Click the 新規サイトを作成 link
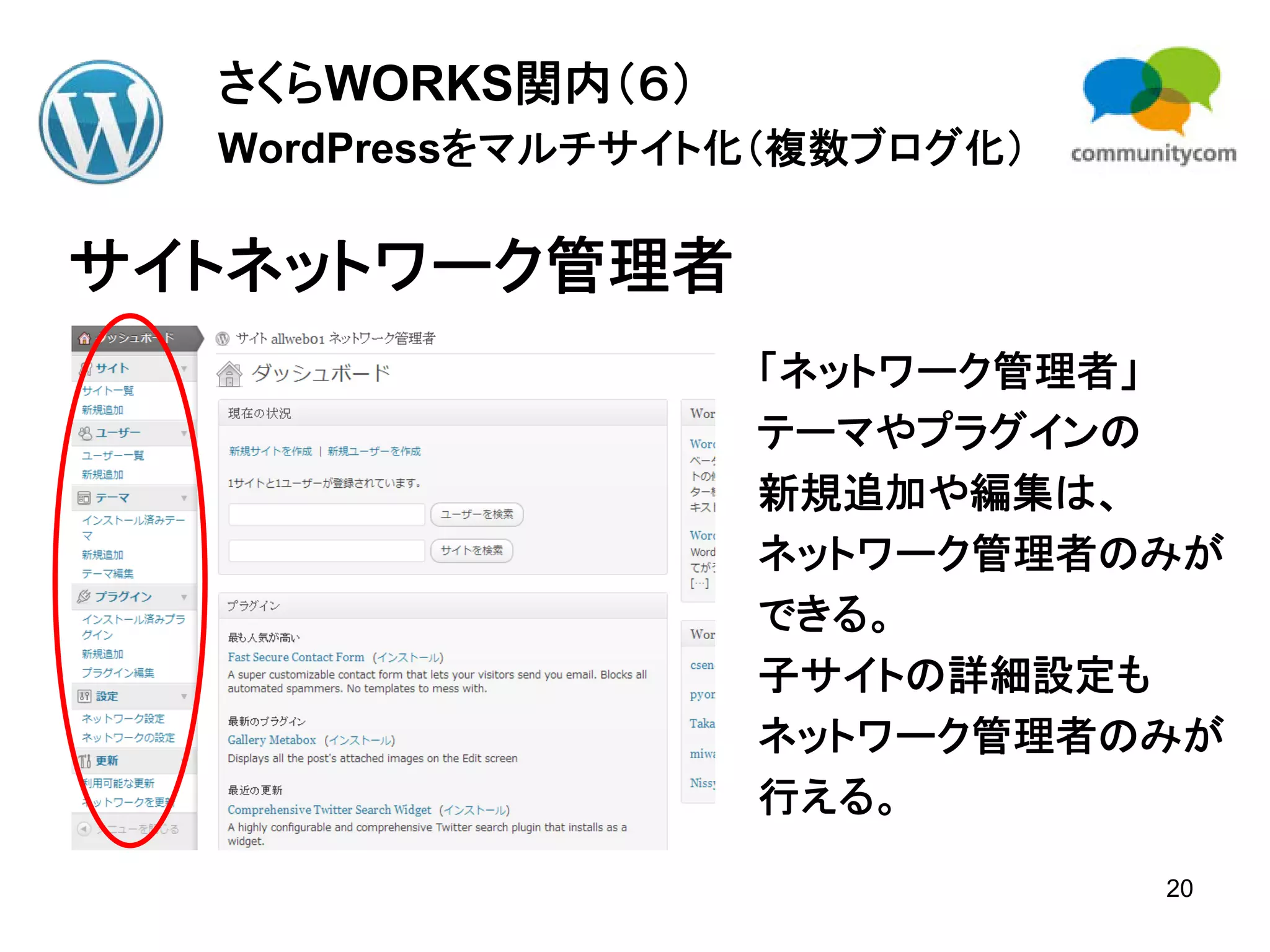Screen dimensions: 1270x952 [x=270, y=451]
